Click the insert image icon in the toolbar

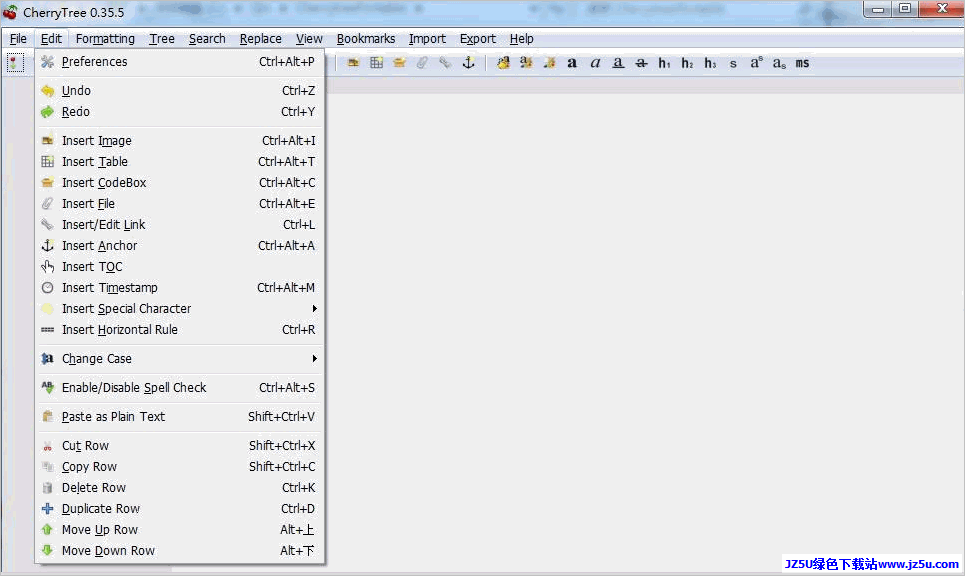point(353,63)
